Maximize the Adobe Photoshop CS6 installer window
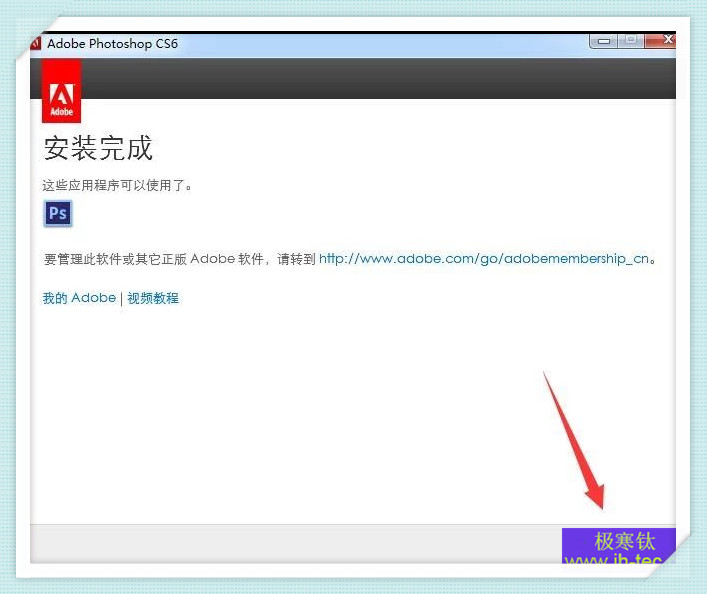 click(631, 41)
